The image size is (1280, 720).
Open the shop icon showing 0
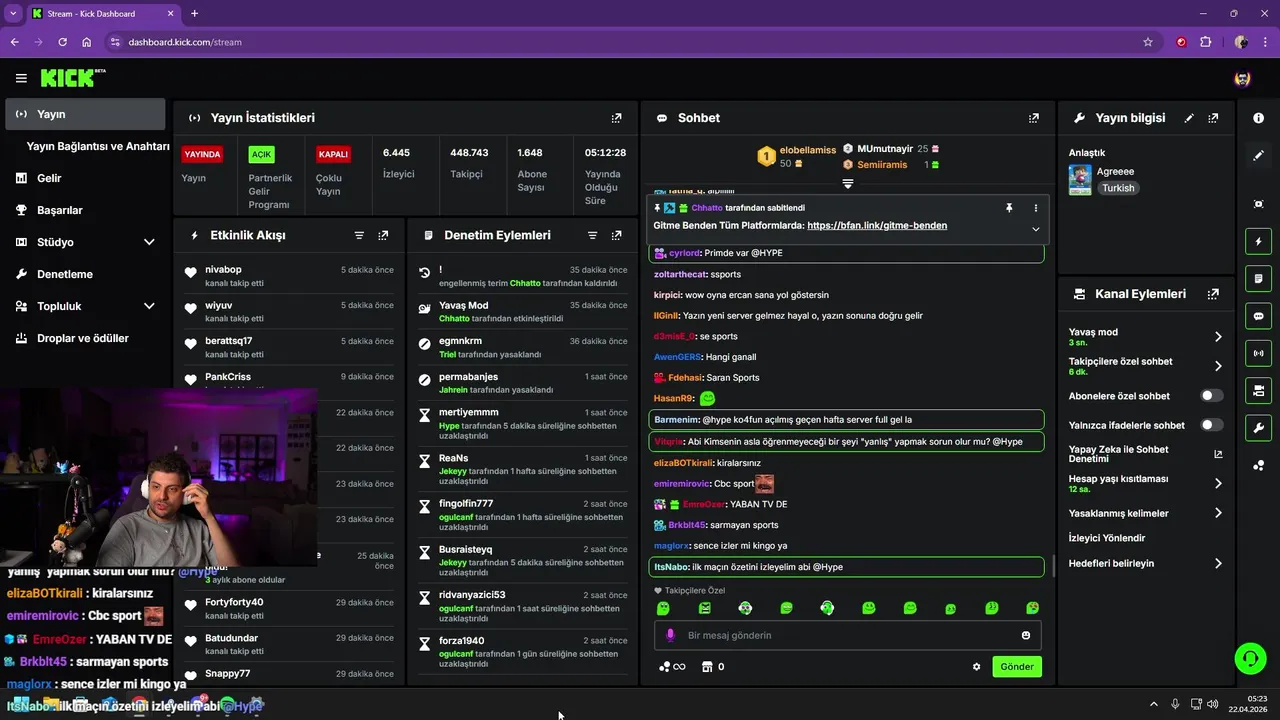[713, 667]
